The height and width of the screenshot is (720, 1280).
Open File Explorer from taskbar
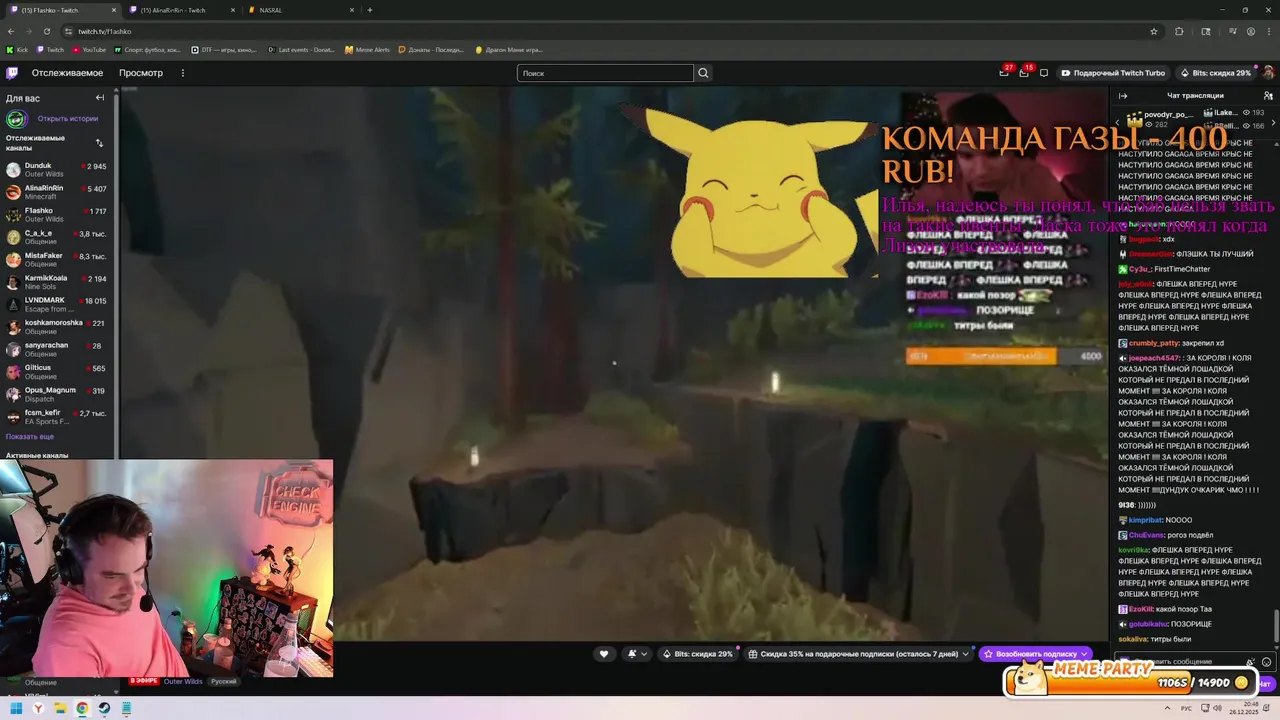point(60,708)
